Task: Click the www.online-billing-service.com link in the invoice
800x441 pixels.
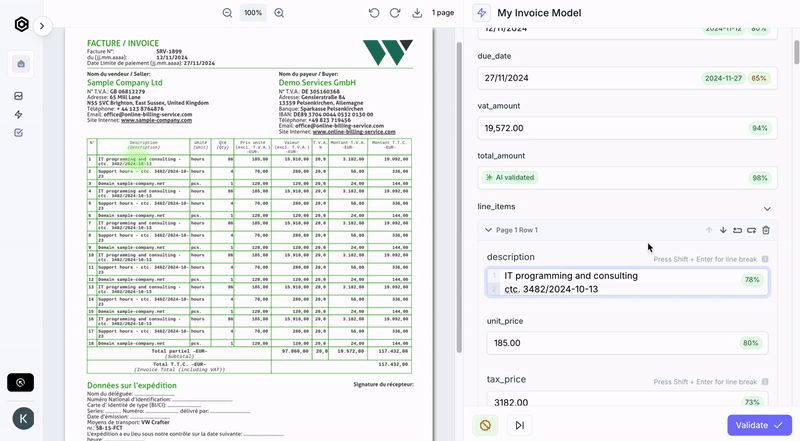Action: coord(354,132)
